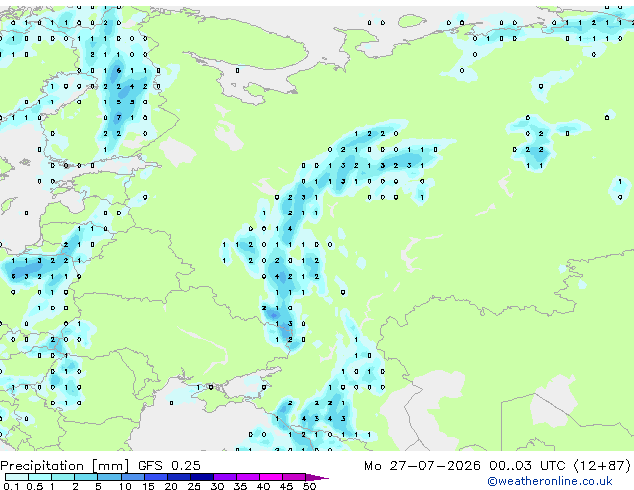This screenshot has width=634, height=490.
Task: Click the 'Precipitation [mm]' title text
Action: 65,466
